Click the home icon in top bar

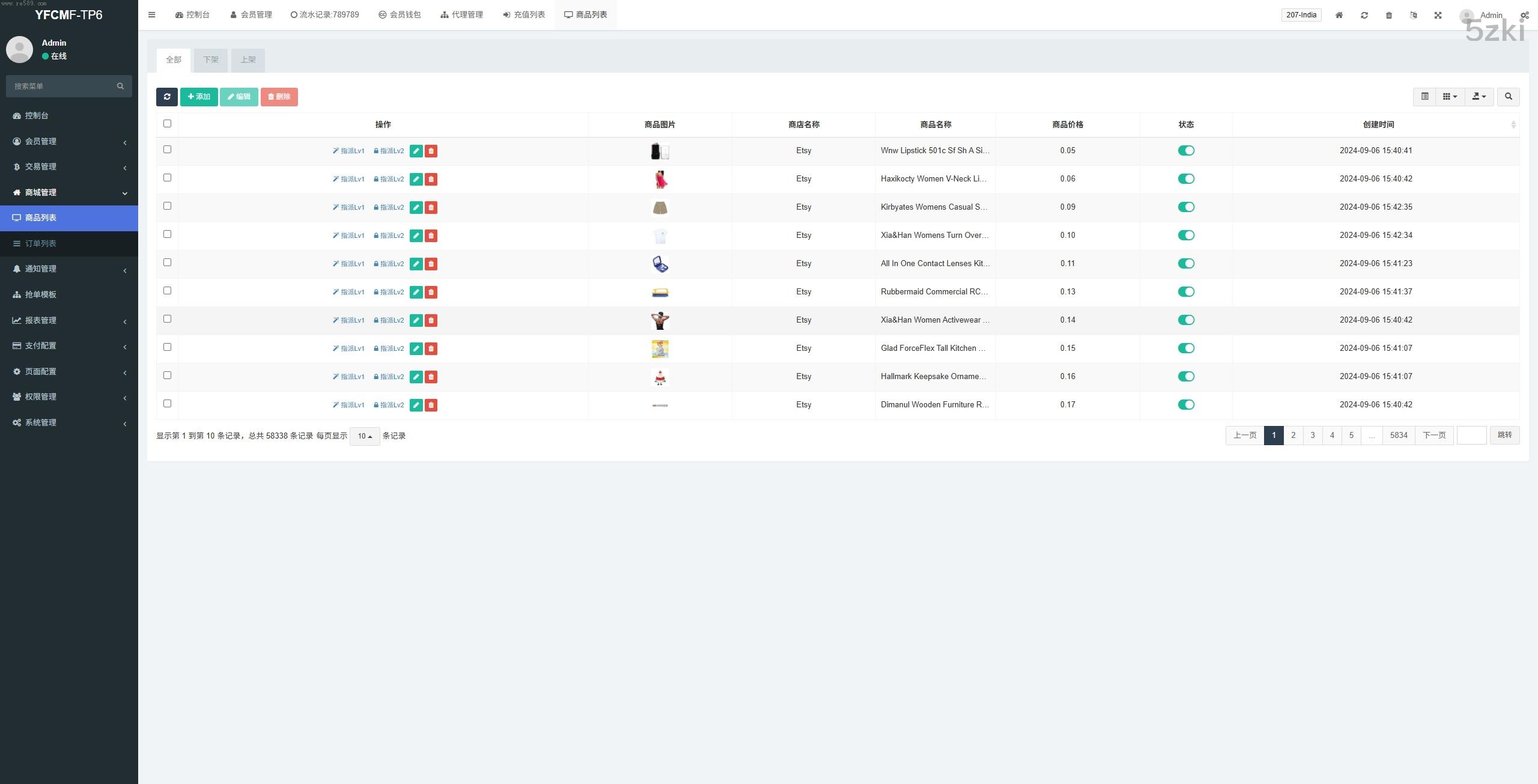1339,15
